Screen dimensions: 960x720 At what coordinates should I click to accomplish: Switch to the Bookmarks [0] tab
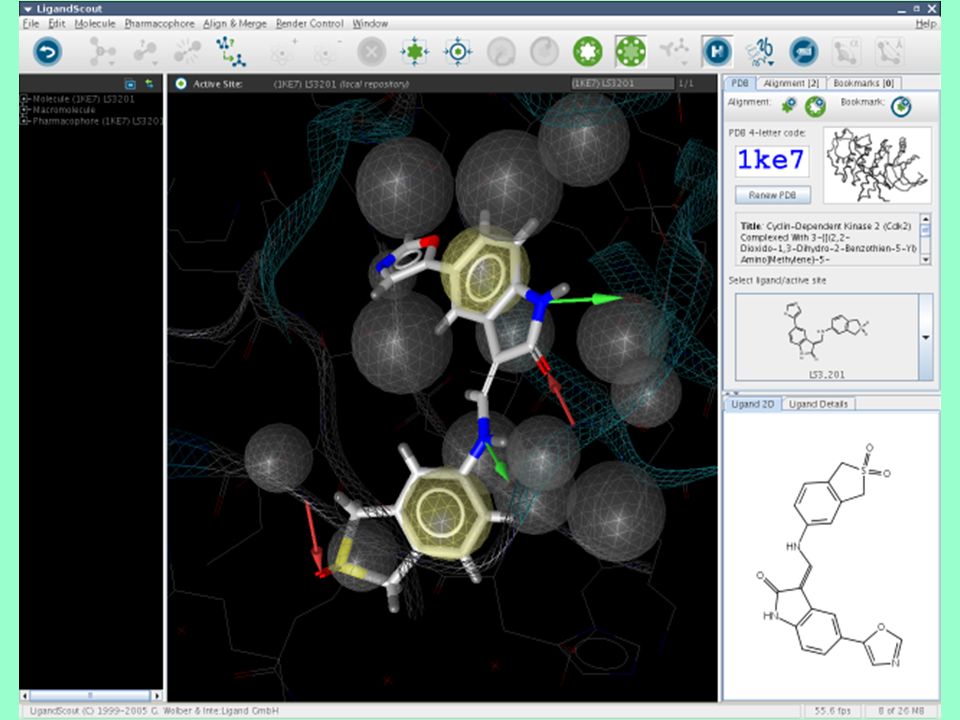click(x=863, y=83)
